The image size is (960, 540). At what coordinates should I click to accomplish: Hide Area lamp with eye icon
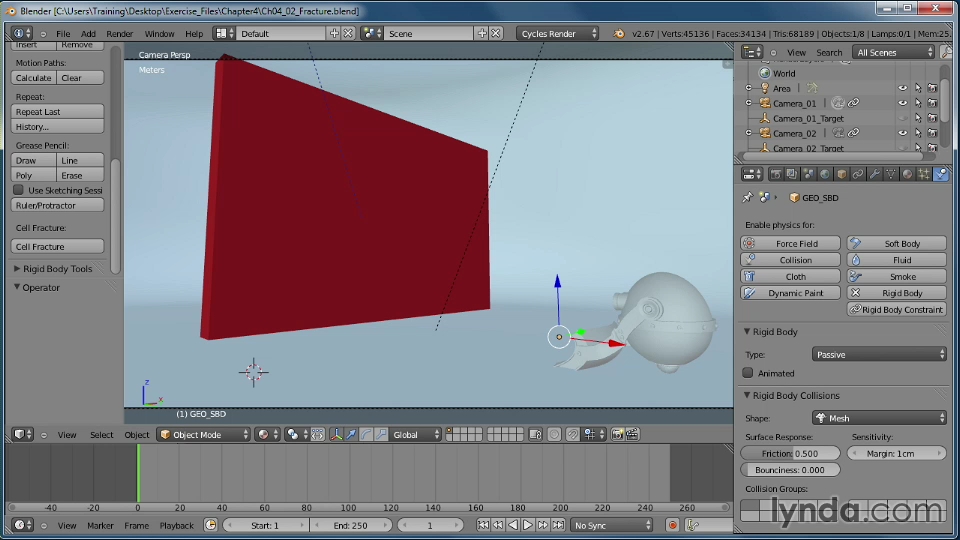tap(902, 88)
